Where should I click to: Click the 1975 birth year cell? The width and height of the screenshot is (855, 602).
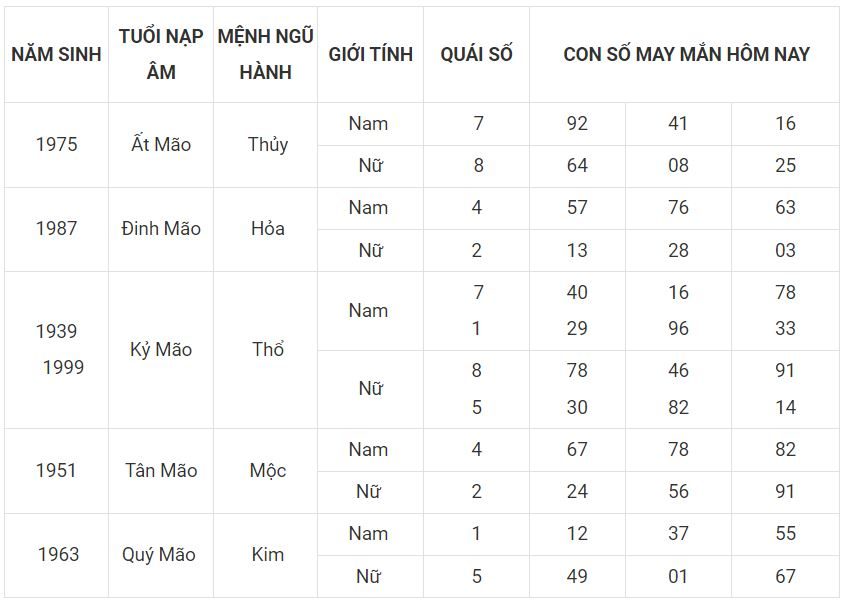click(x=57, y=145)
